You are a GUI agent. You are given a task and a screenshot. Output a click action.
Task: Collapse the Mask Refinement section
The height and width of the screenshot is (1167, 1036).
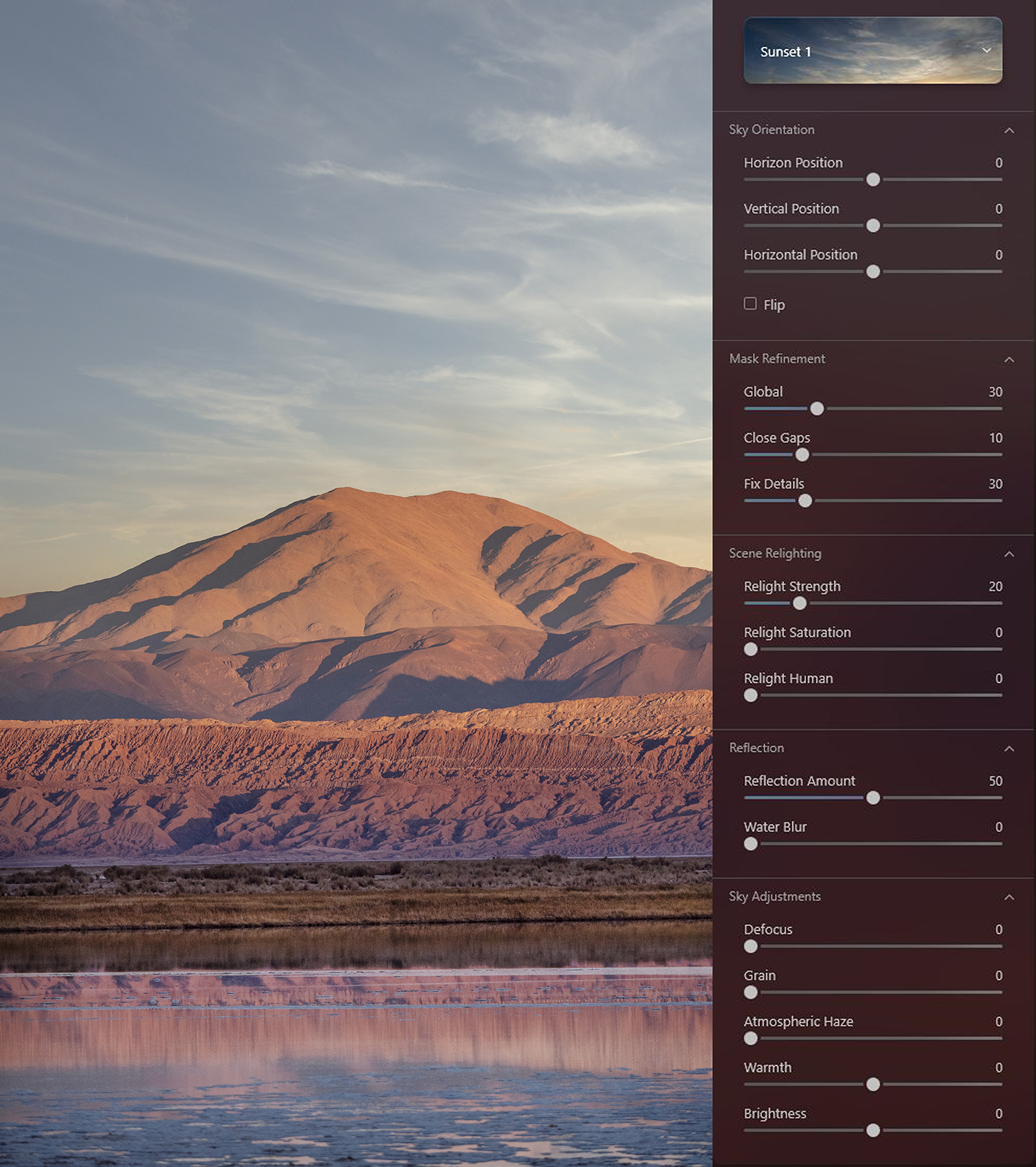pos(1009,359)
